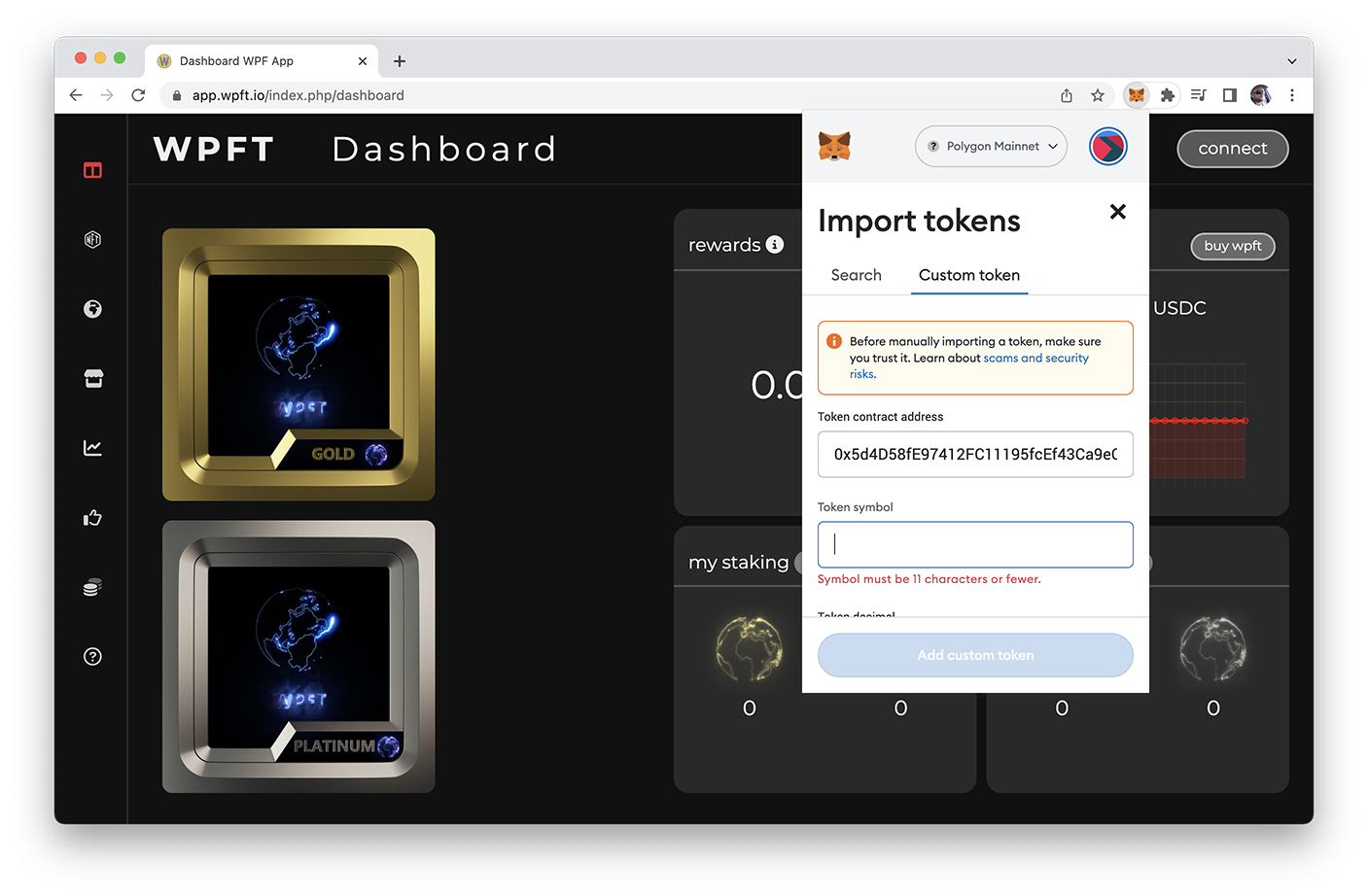
Task: Click the 'Token contract address' label
Action: tap(880, 417)
